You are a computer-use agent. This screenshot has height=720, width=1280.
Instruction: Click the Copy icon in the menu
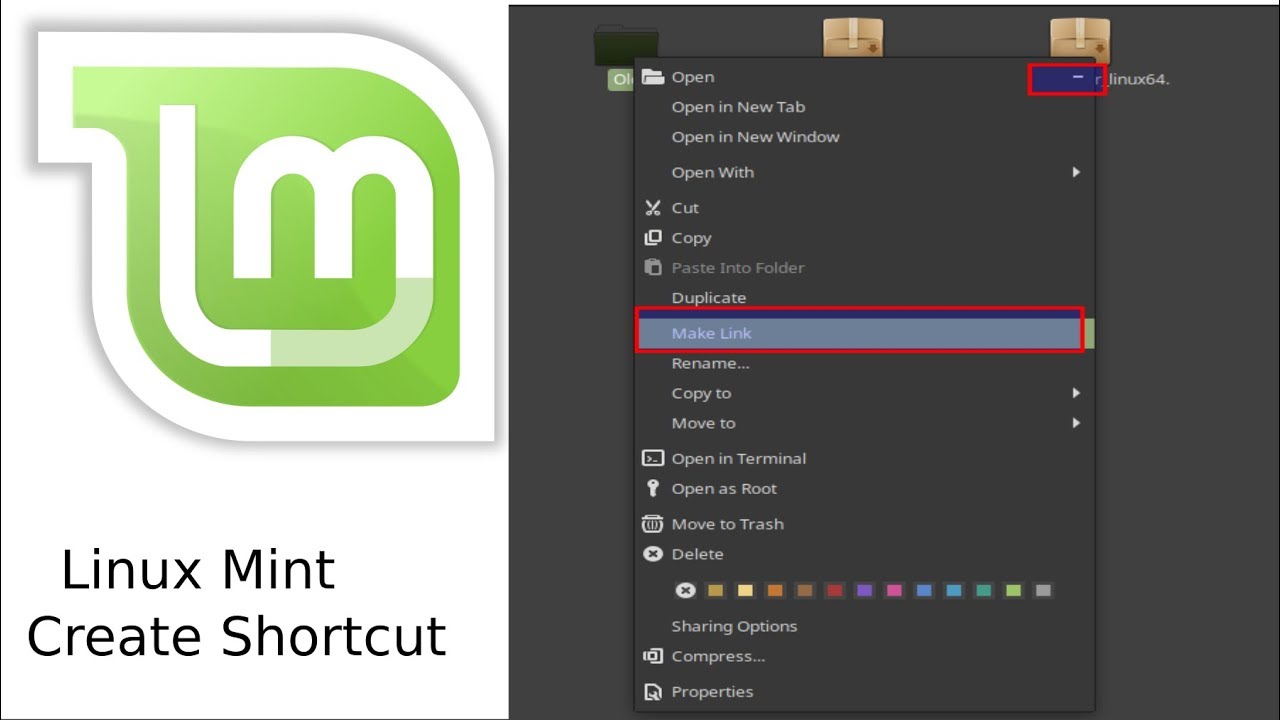[x=653, y=238]
